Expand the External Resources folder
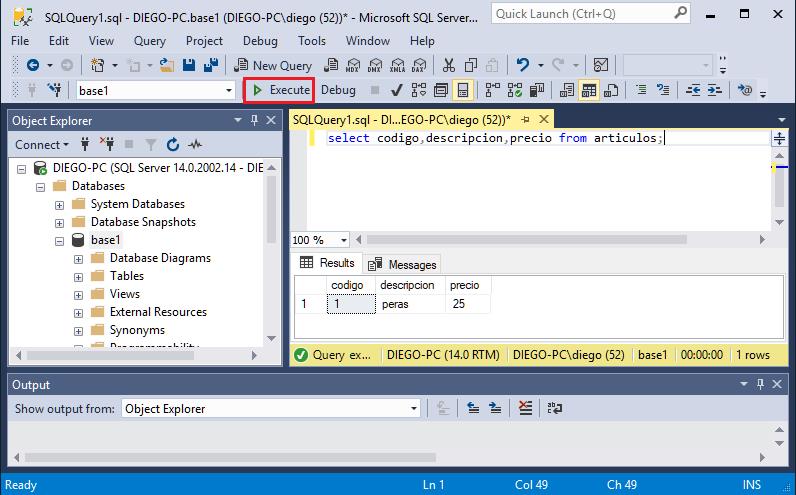 tap(78, 313)
